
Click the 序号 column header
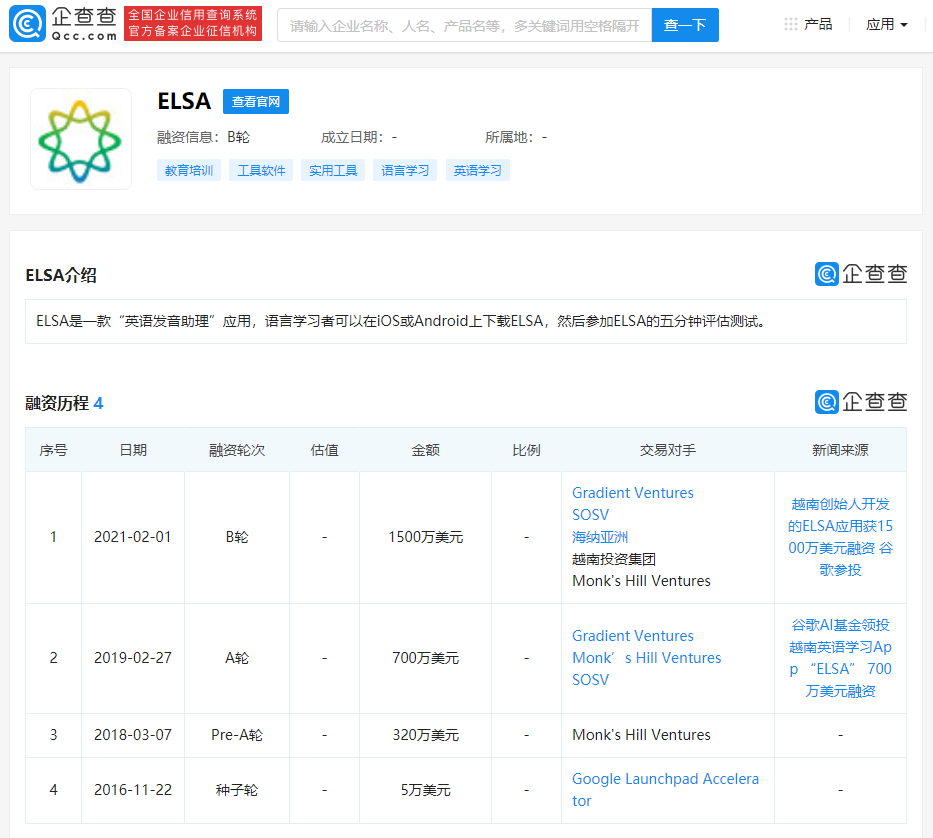coord(54,450)
